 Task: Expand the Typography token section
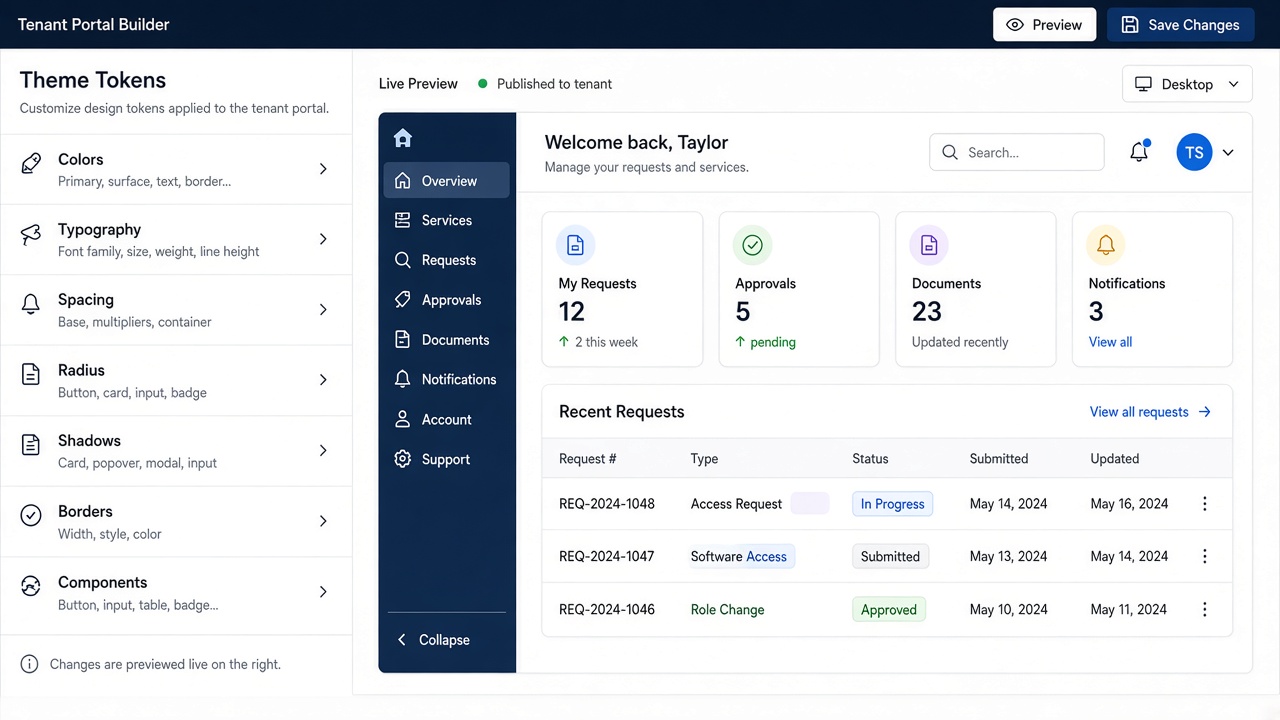(x=323, y=239)
